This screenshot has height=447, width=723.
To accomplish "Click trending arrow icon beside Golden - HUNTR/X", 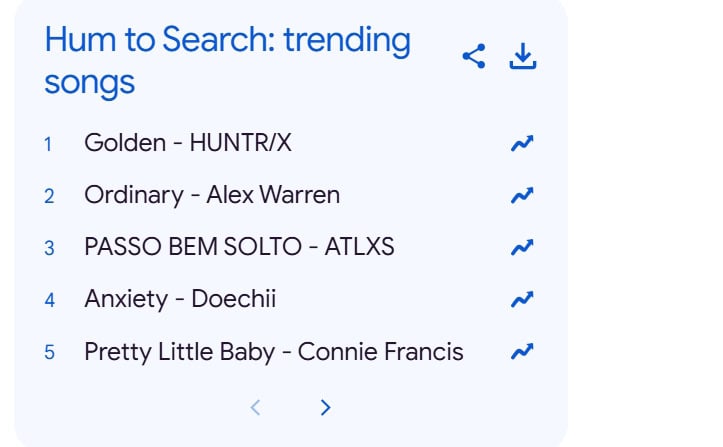I will (x=522, y=143).
